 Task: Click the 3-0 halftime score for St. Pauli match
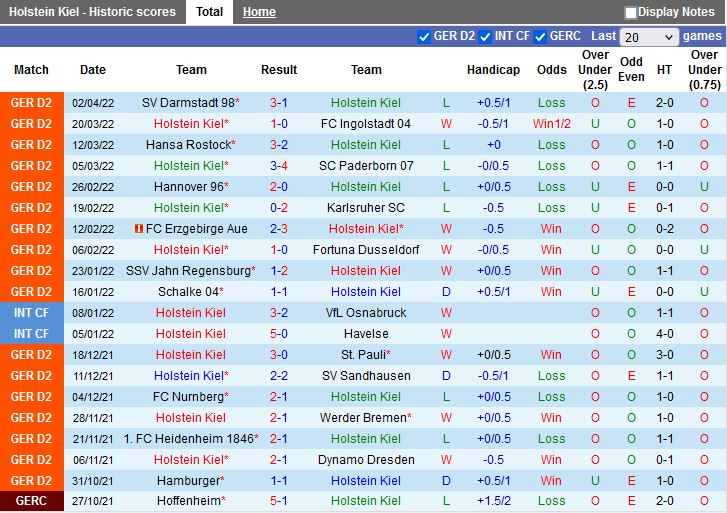[664, 355]
